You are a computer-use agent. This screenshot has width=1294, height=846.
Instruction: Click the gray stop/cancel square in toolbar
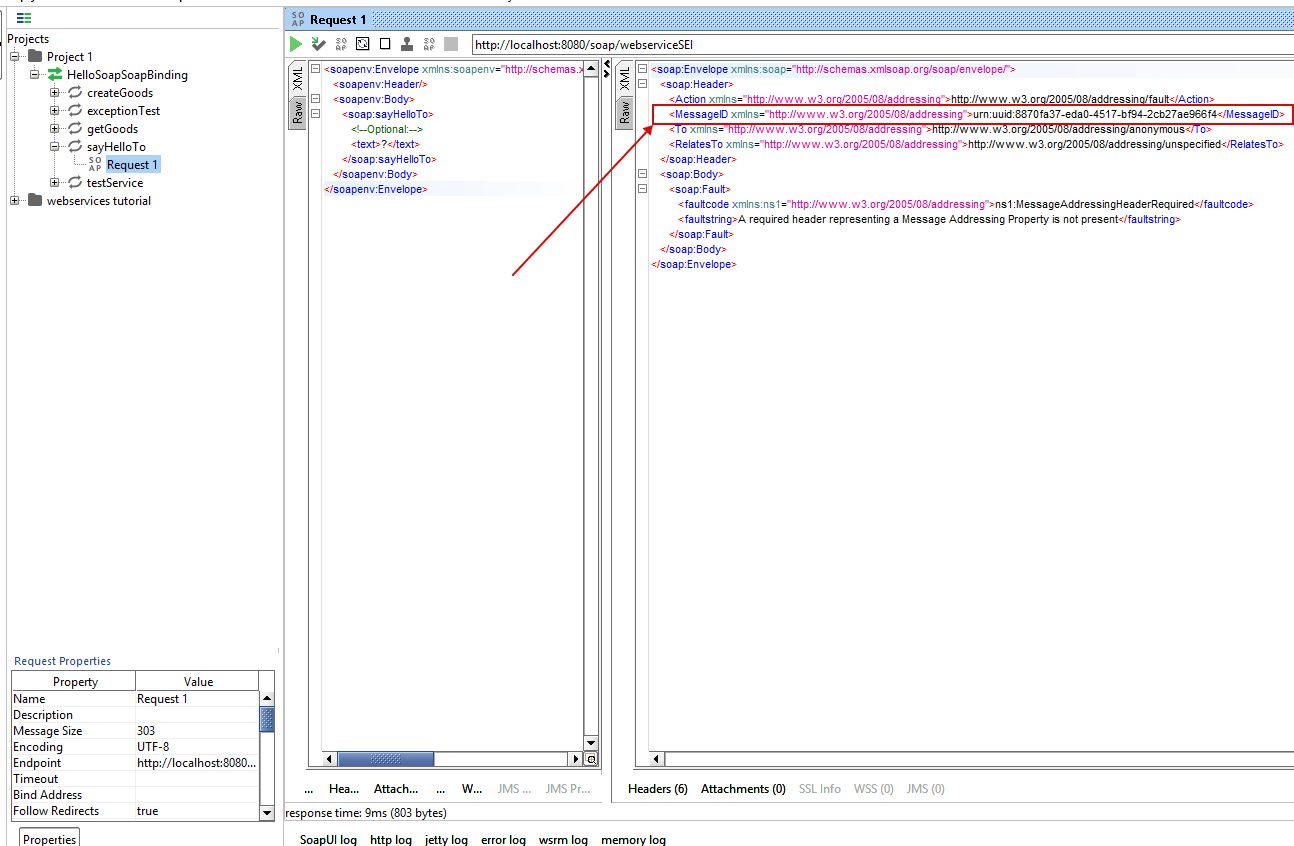point(451,44)
